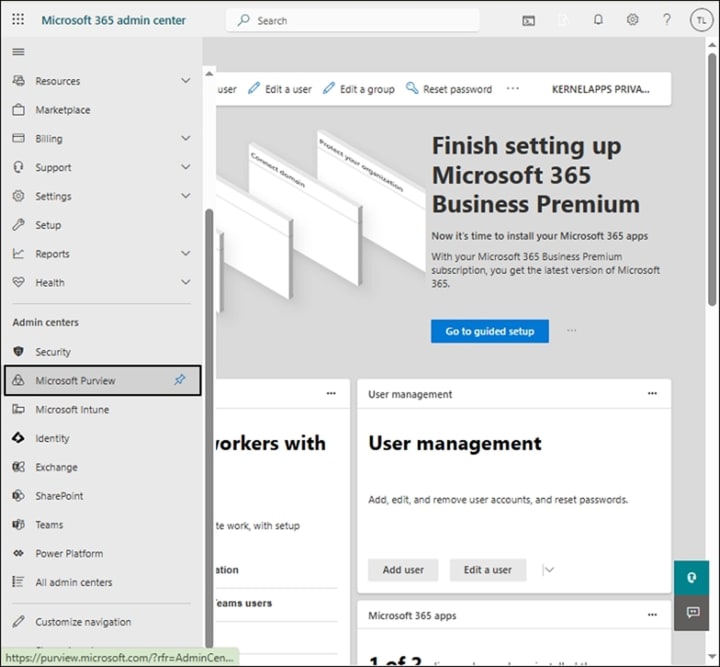Click the Microsoft Intune icon
Screen dimensions: 720x667
click(18, 409)
